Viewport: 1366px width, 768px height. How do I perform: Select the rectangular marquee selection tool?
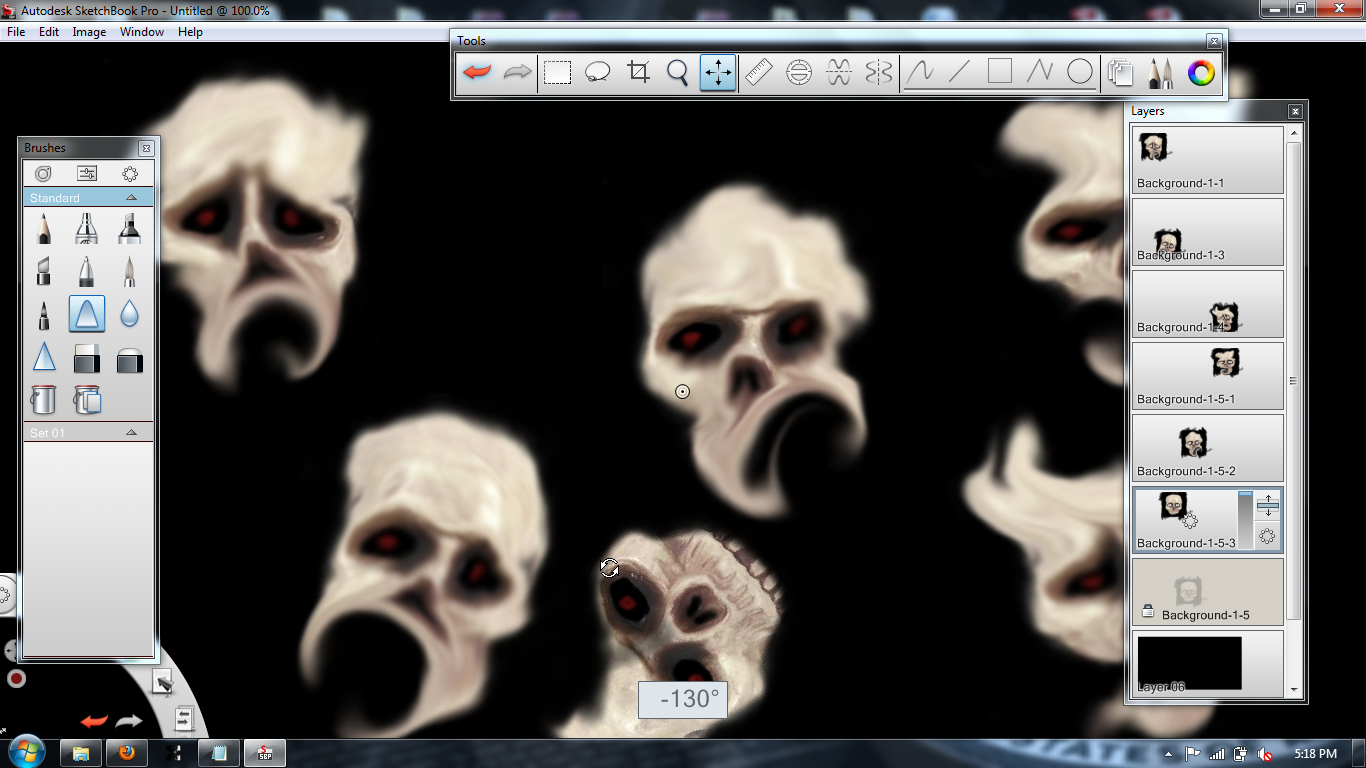[x=557, y=73]
